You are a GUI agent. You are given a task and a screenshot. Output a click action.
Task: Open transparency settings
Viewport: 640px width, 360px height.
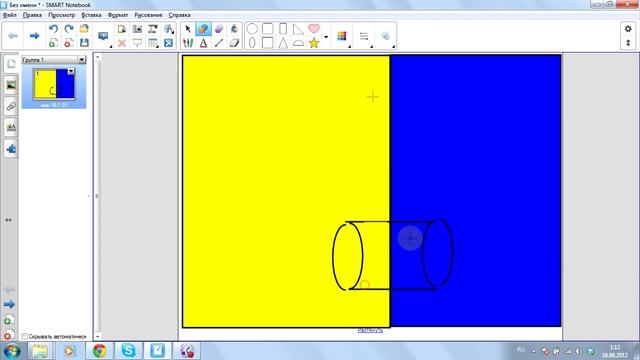(386, 36)
